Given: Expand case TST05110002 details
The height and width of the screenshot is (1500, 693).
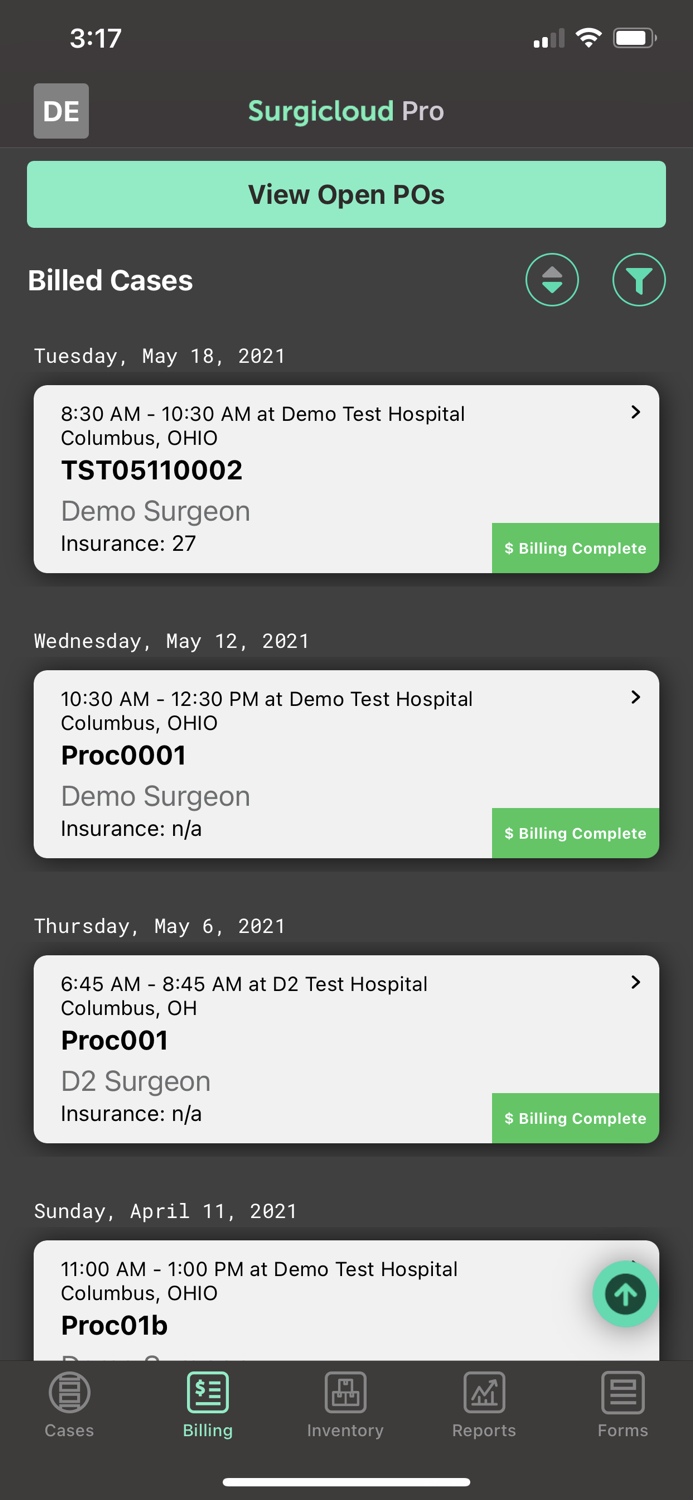Looking at the screenshot, I should click(634, 412).
